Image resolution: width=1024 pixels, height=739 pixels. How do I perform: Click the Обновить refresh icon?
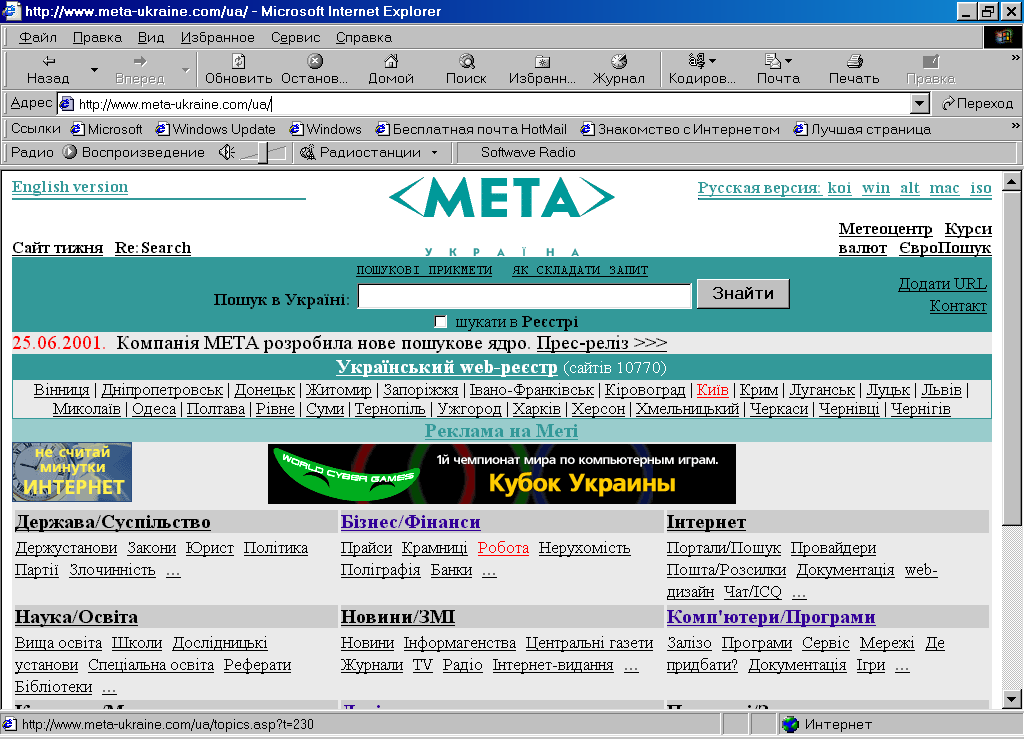238,61
